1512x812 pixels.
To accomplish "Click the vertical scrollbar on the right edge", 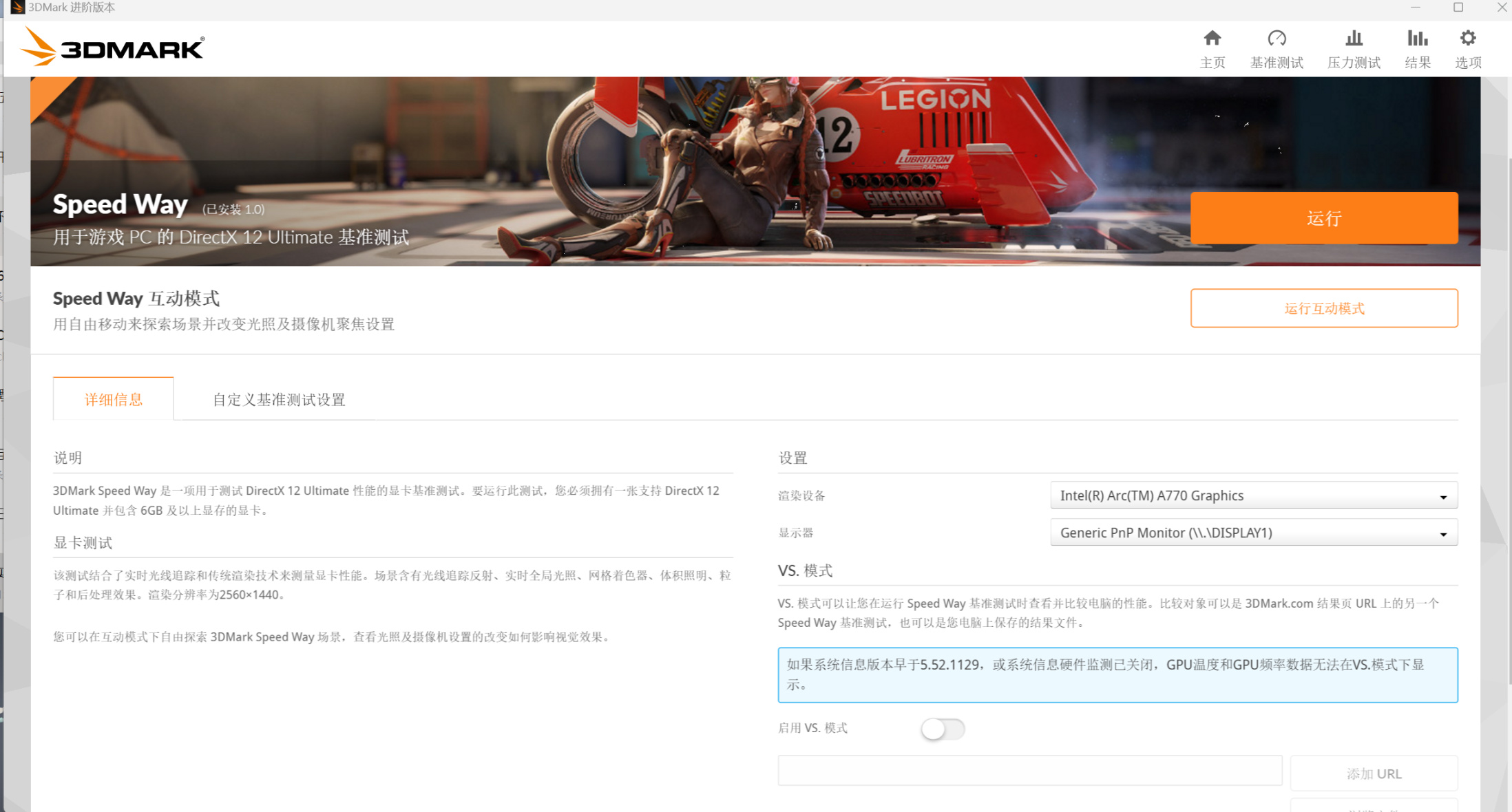I will [x=1509, y=413].
